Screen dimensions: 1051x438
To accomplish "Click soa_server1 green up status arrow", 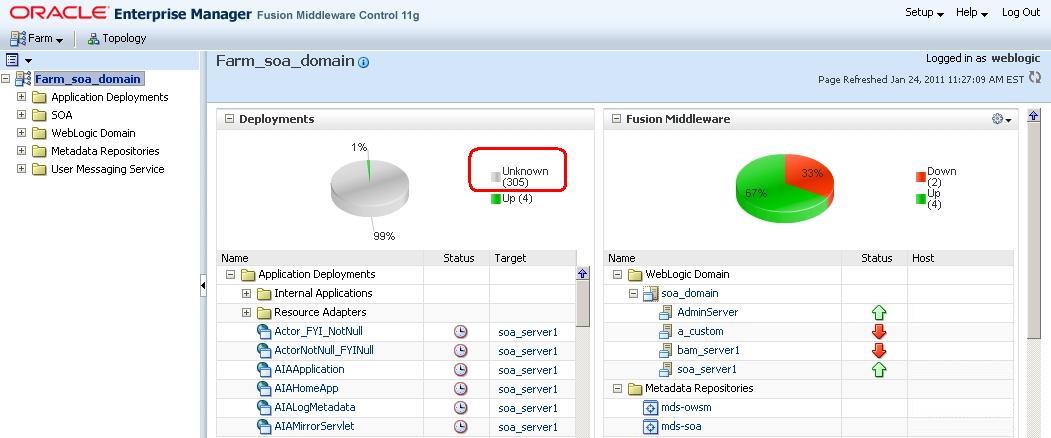I will tap(879, 370).
